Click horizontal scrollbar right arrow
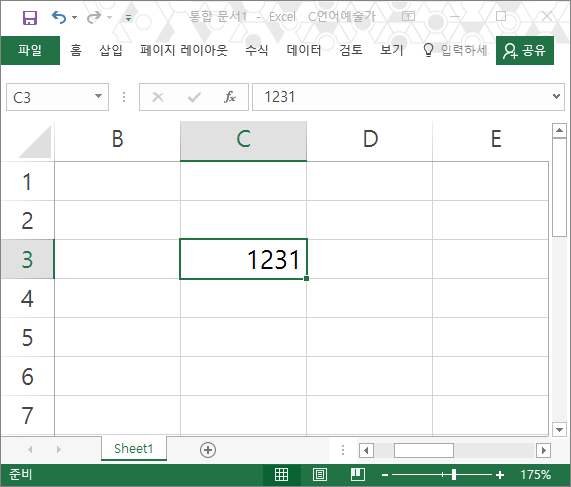Image resolution: width=571 pixels, height=487 pixels. pos(543,451)
